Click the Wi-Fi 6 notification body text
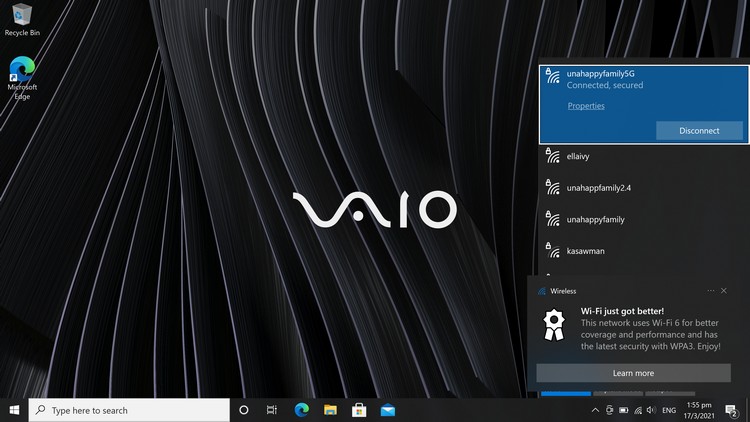This screenshot has width=750, height=422. [651, 334]
